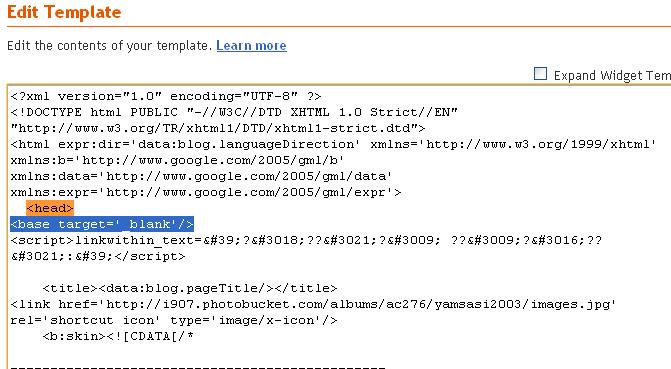Click the xmlns:b google gml line
The height and width of the screenshot is (369, 671).
pyautogui.click(x=178, y=160)
